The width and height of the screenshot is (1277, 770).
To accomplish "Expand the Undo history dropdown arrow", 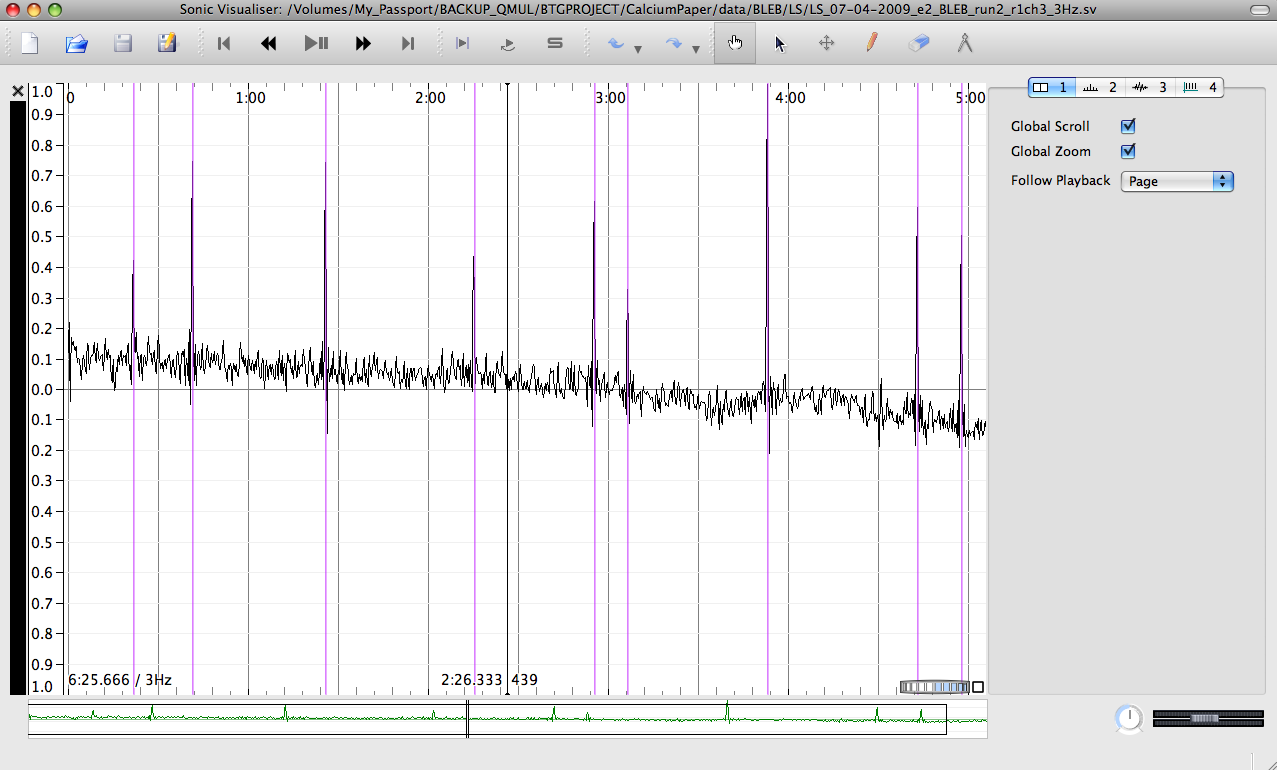I will pos(638,49).
